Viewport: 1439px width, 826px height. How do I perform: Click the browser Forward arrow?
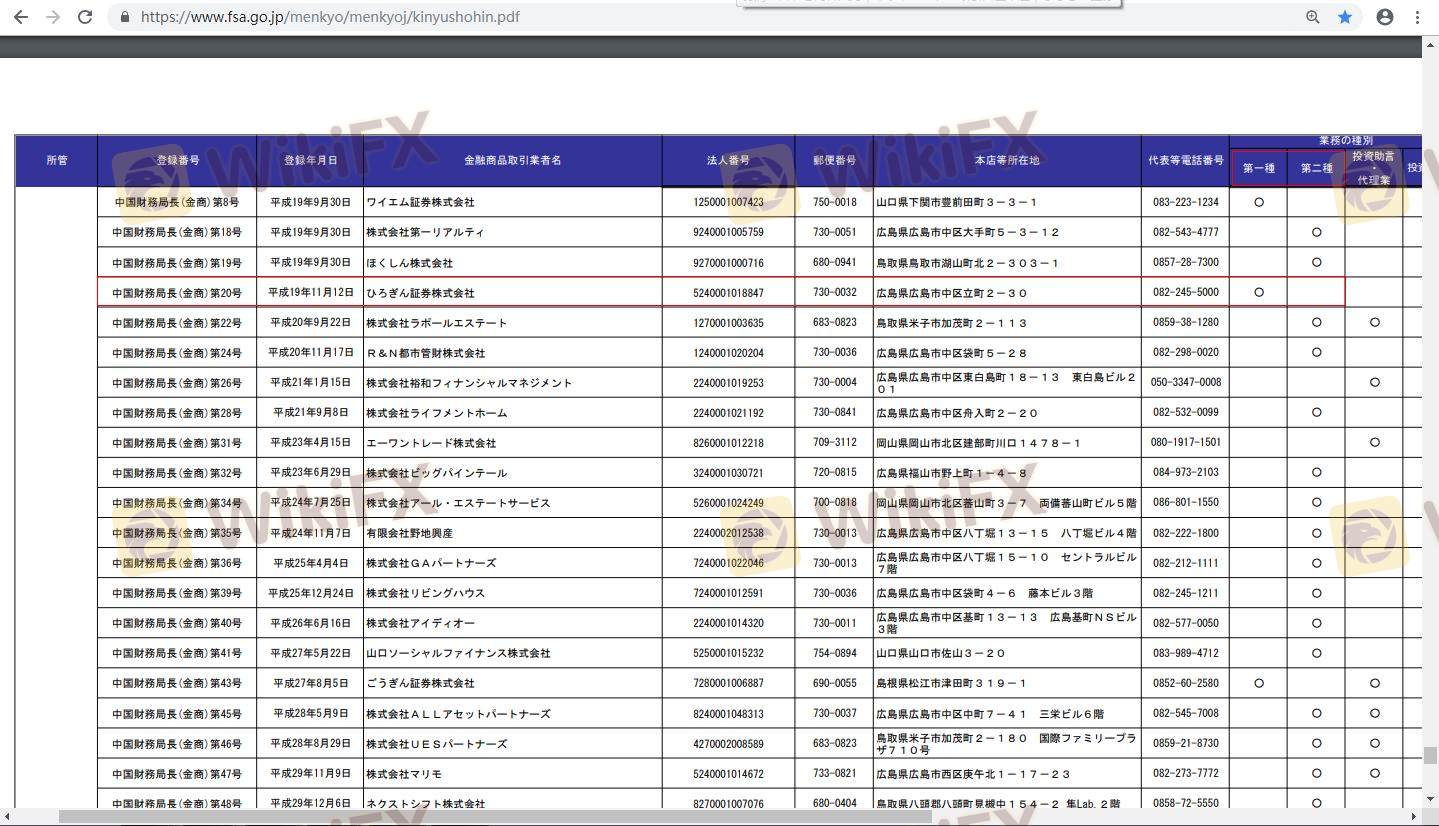(x=53, y=17)
